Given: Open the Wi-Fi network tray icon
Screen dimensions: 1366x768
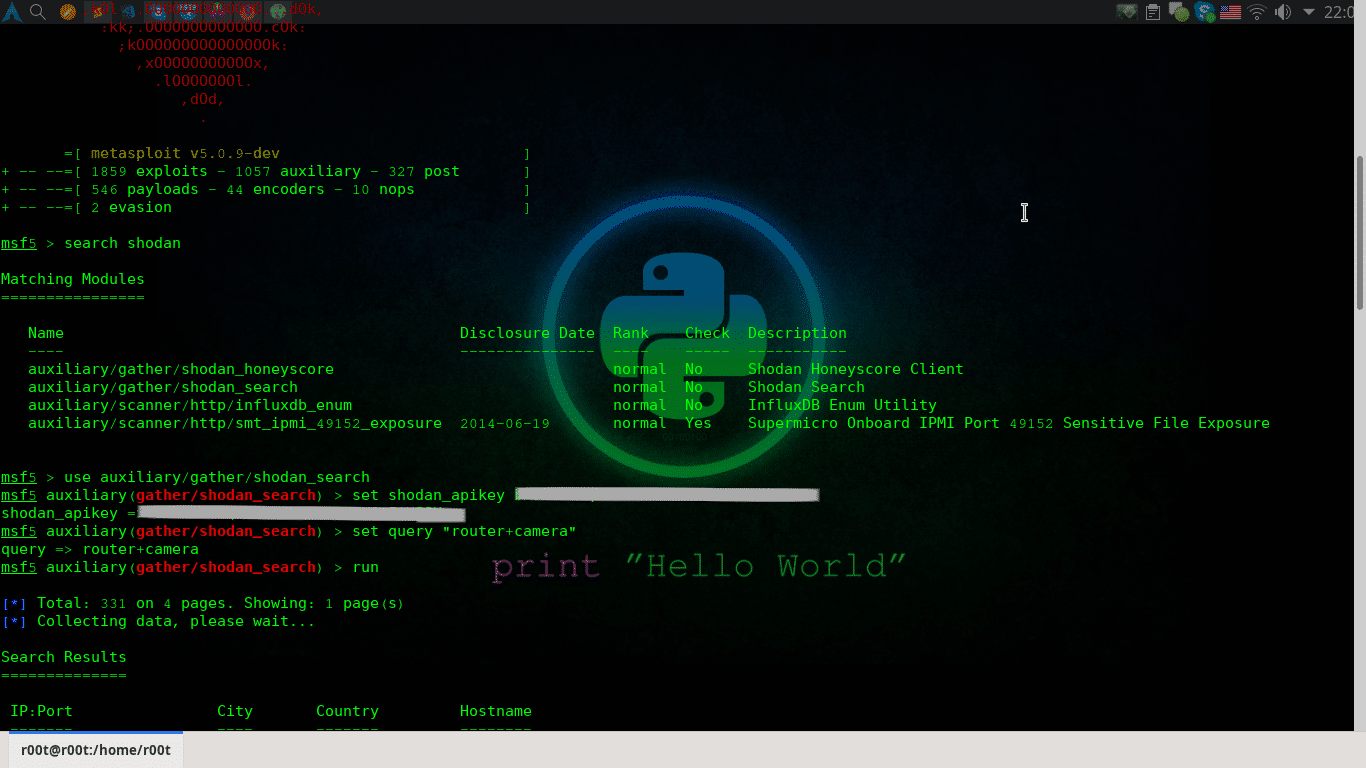Looking at the screenshot, I should 1257,12.
